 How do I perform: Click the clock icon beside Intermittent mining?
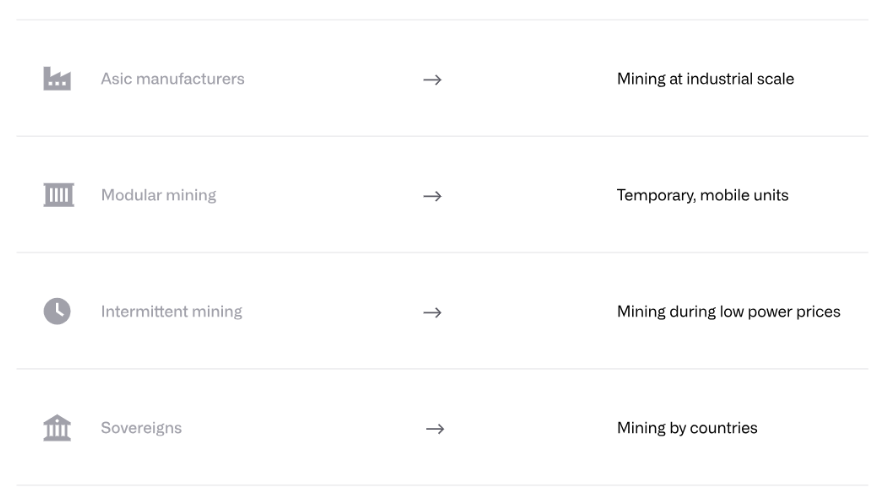tap(57, 311)
